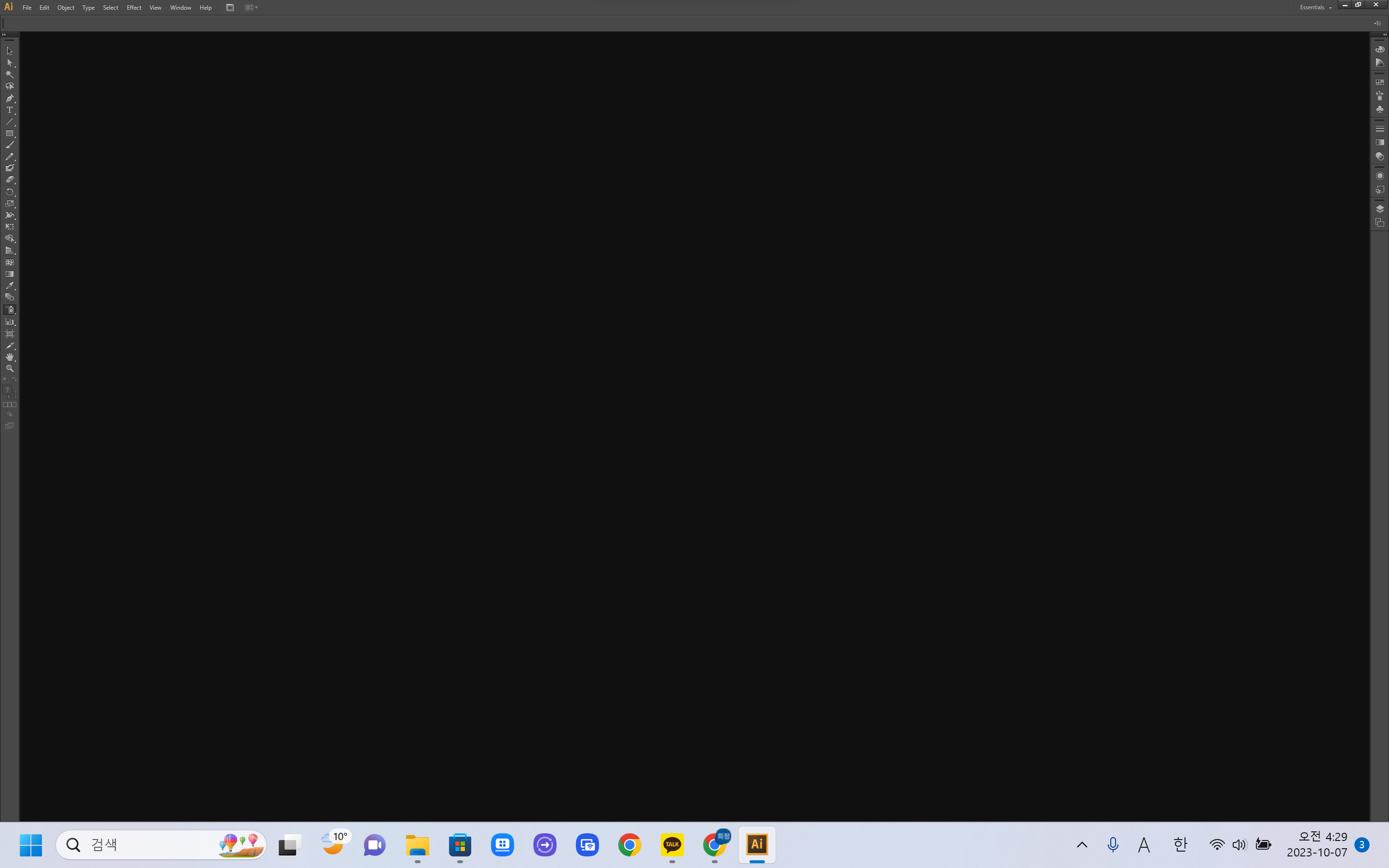
Task: Select the Zoom tool
Action: pos(11,370)
